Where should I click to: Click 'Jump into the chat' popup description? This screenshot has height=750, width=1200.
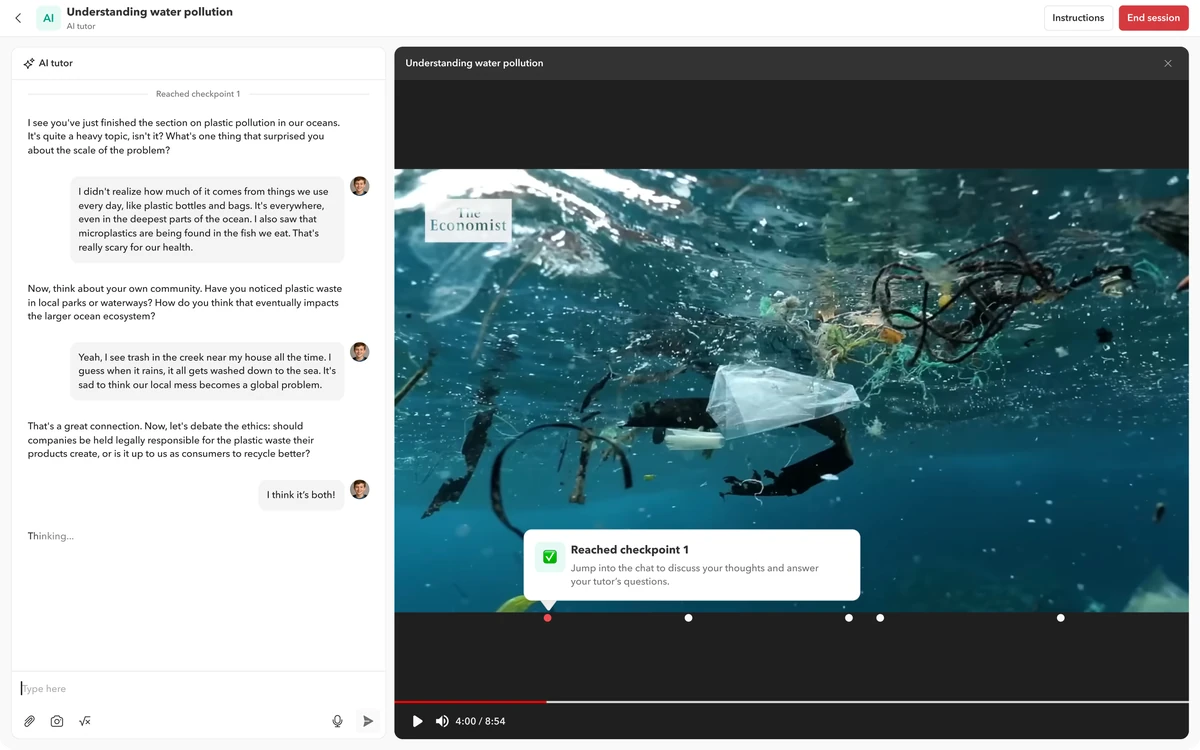click(x=695, y=575)
